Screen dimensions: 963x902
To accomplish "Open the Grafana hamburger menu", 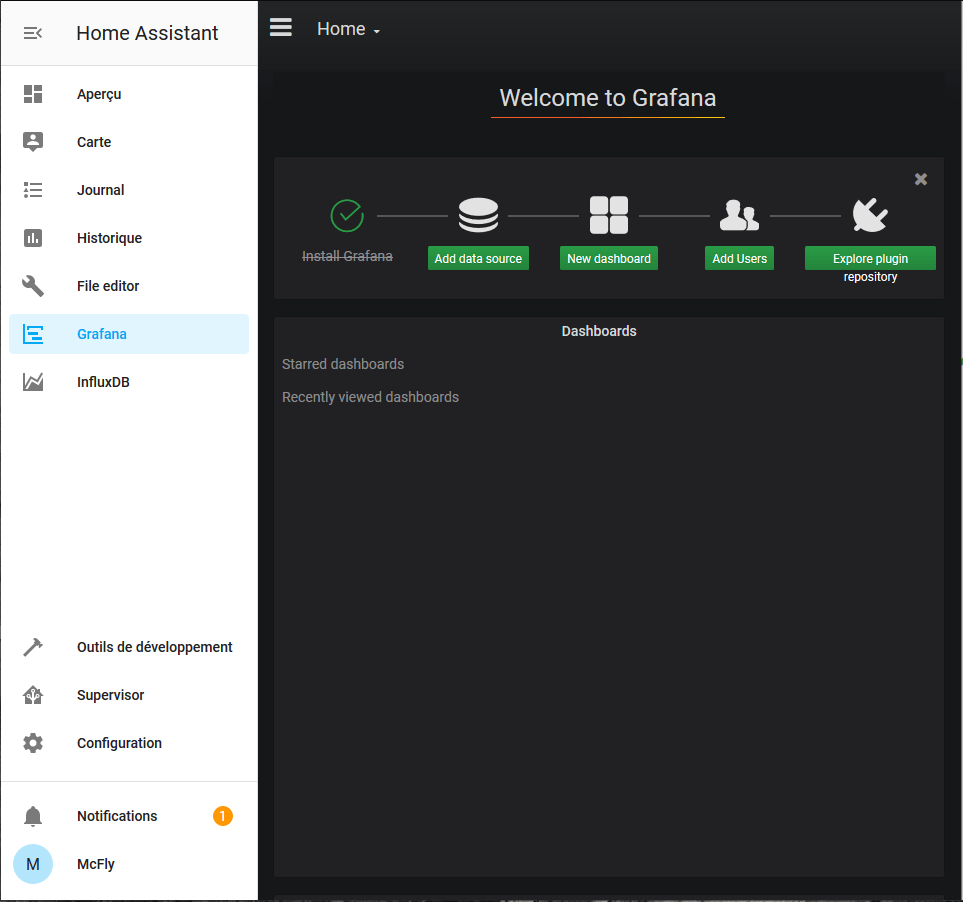I will point(281,28).
